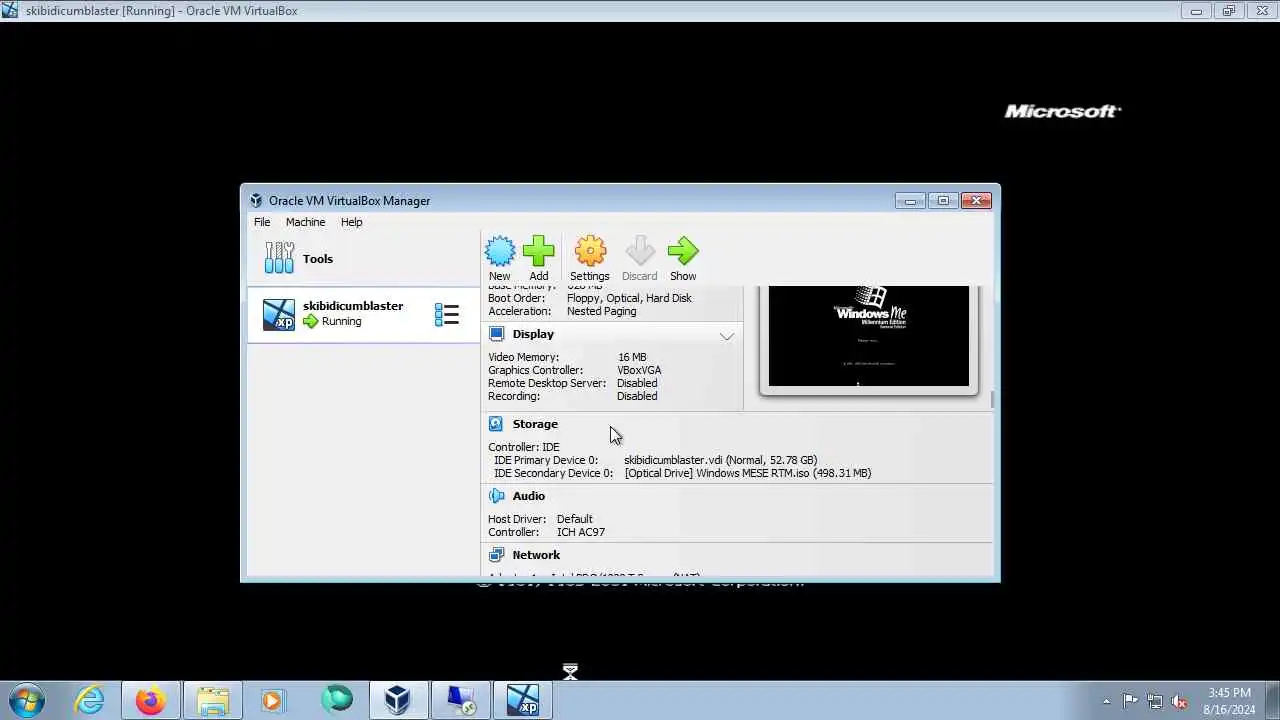Screen dimensions: 1280x720
Task: Click the skibidicumblaster.vdi storage entry
Action: click(x=720, y=460)
